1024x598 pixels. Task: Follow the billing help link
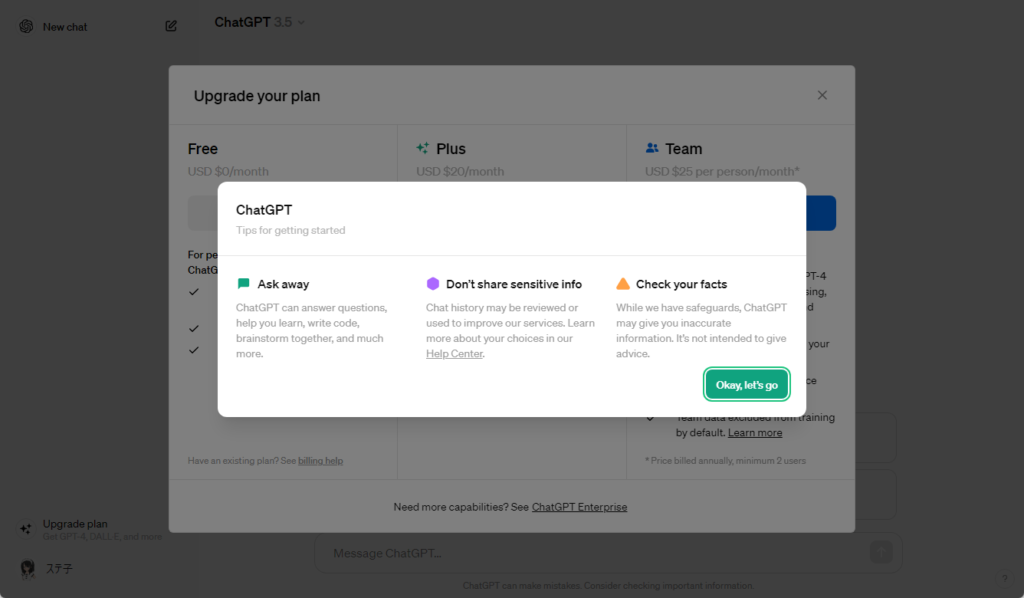click(x=320, y=461)
